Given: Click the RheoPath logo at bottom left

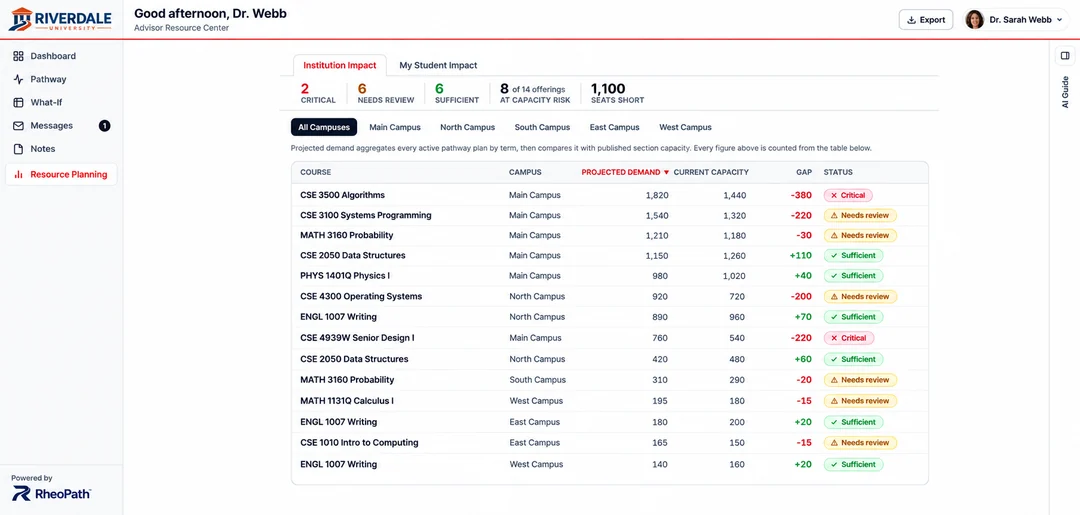Looking at the screenshot, I should tap(52, 493).
